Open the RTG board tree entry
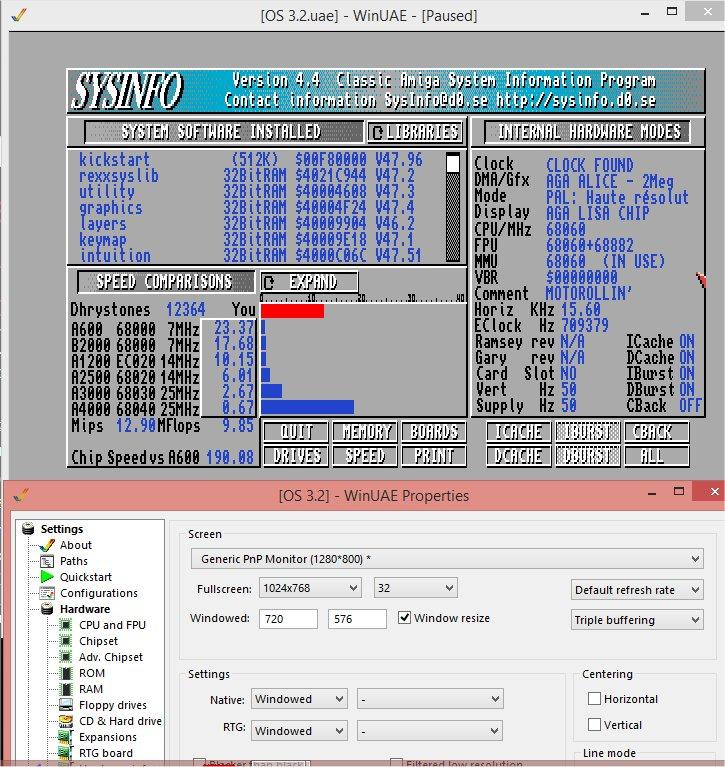 coord(105,753)
